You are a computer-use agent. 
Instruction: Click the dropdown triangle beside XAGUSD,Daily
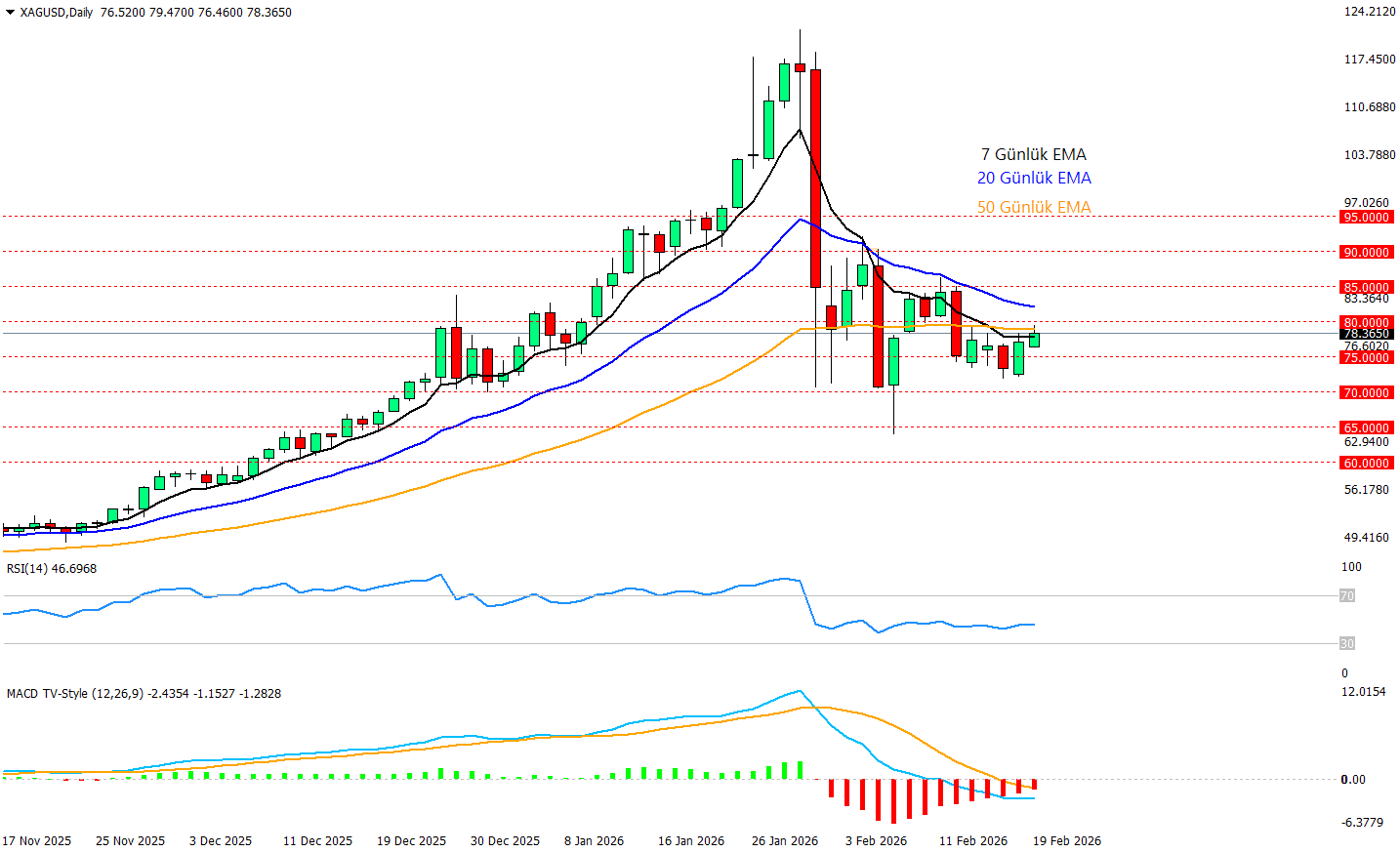[10, 13]
